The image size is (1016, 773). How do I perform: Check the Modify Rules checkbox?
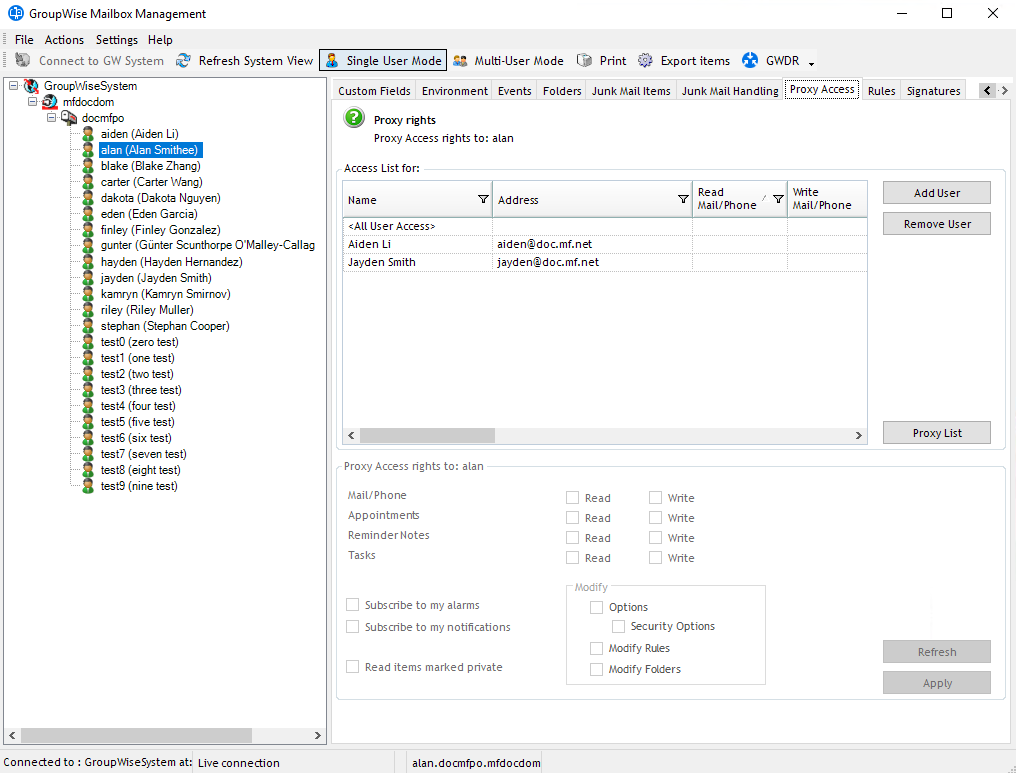[x=597, y=648]
